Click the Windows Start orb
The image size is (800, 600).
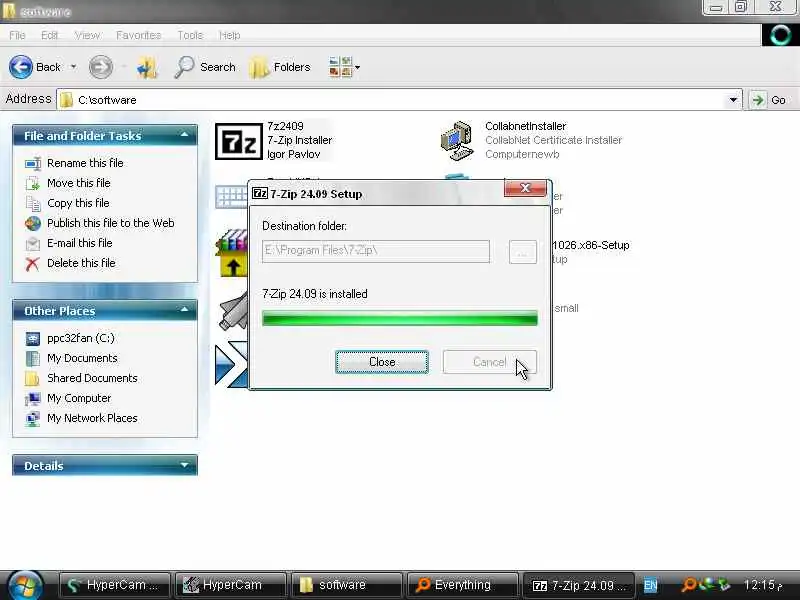[x=24, y=586]
